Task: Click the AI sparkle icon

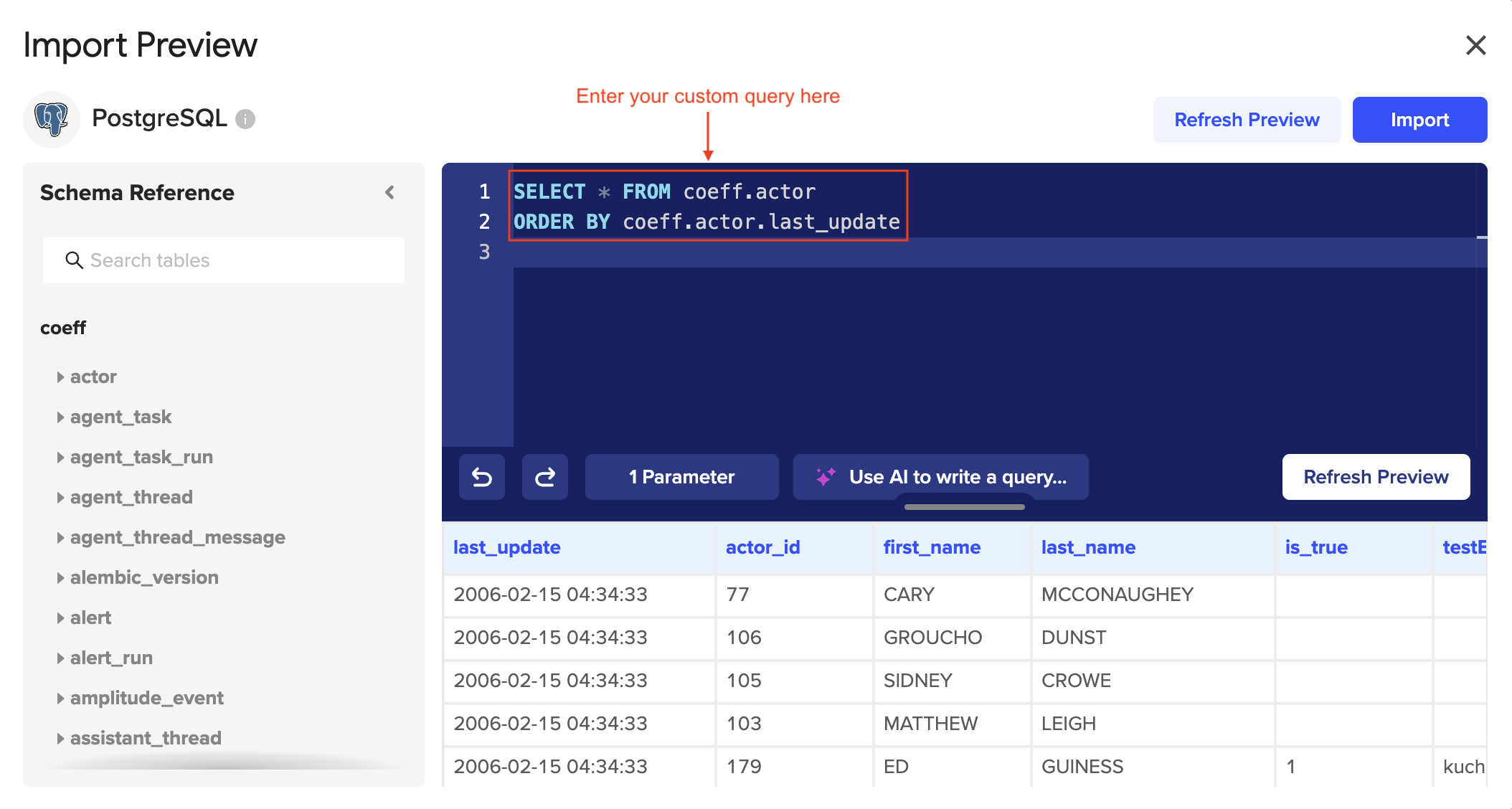Action: [826, 477]
